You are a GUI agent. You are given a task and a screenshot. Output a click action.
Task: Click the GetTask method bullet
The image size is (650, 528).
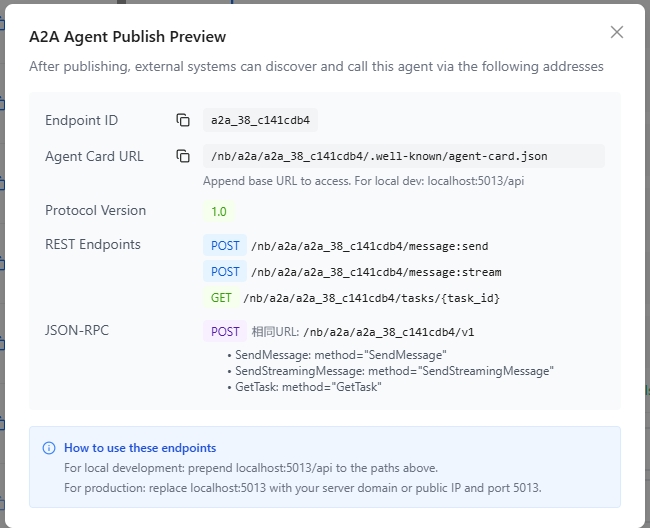[x=304, y=387]
